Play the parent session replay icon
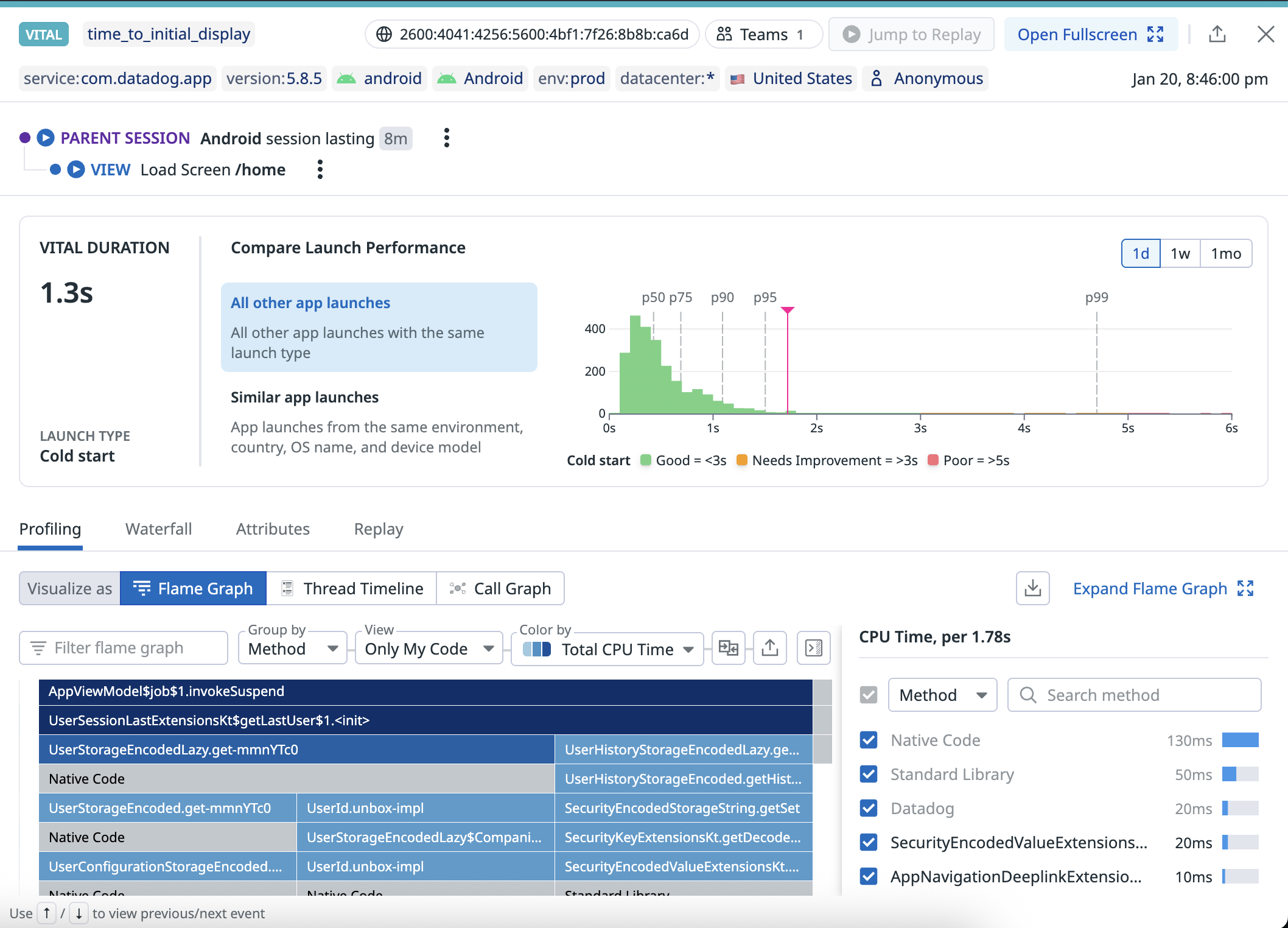This screenshot has height=928, width=1288. pos(46,138)
